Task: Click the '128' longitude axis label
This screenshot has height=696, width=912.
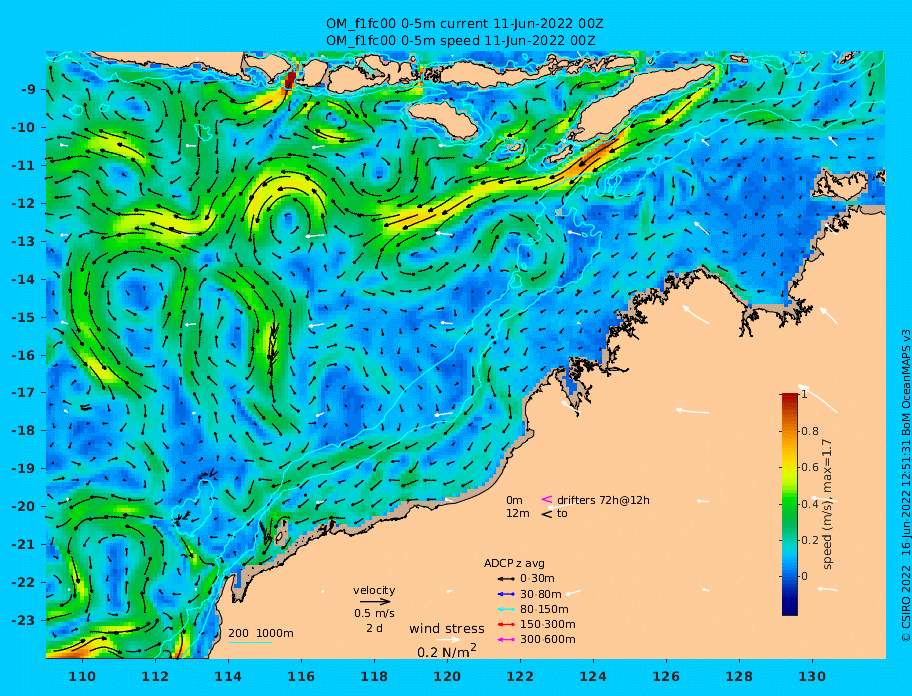Action: pos(739,676)
